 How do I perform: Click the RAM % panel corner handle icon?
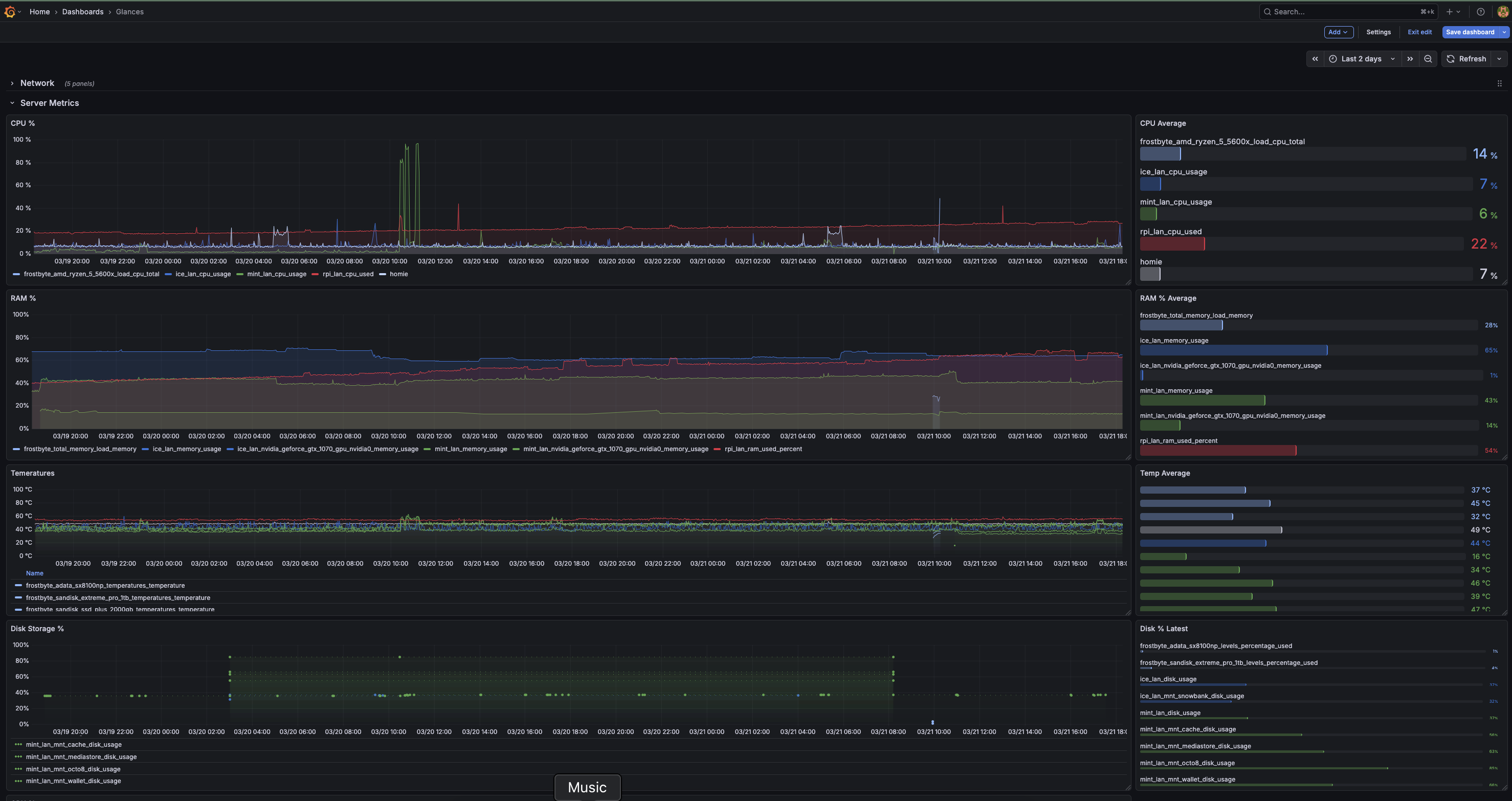[x=1127, y=457]
